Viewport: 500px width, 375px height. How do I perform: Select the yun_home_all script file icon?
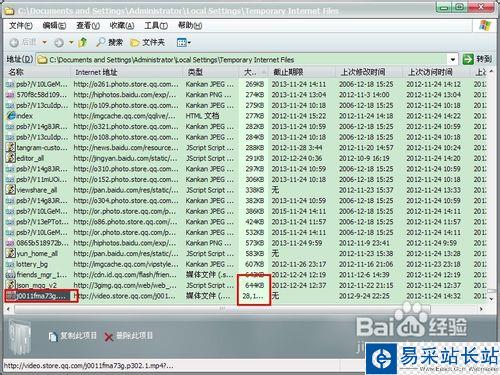point(11,253)
